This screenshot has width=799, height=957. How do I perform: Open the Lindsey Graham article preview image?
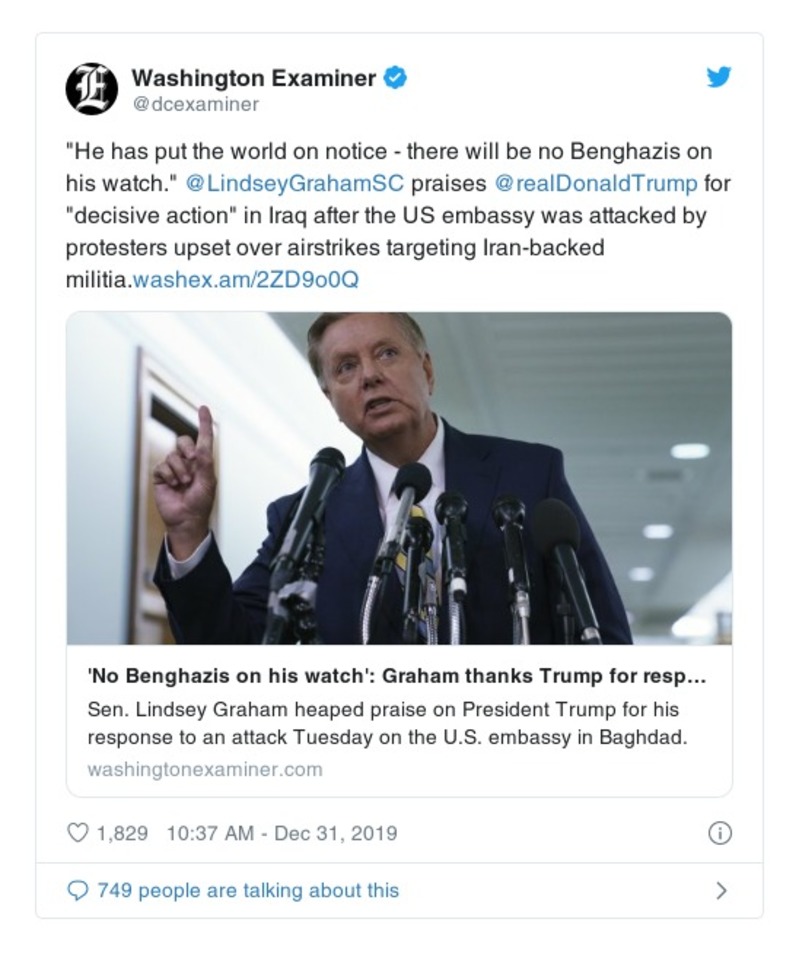[400, 478]
